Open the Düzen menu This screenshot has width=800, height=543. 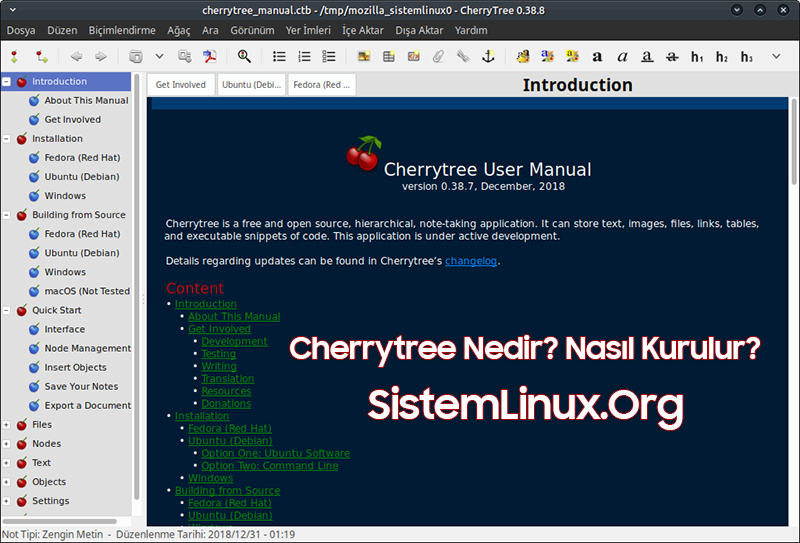[x=62, y=31]
